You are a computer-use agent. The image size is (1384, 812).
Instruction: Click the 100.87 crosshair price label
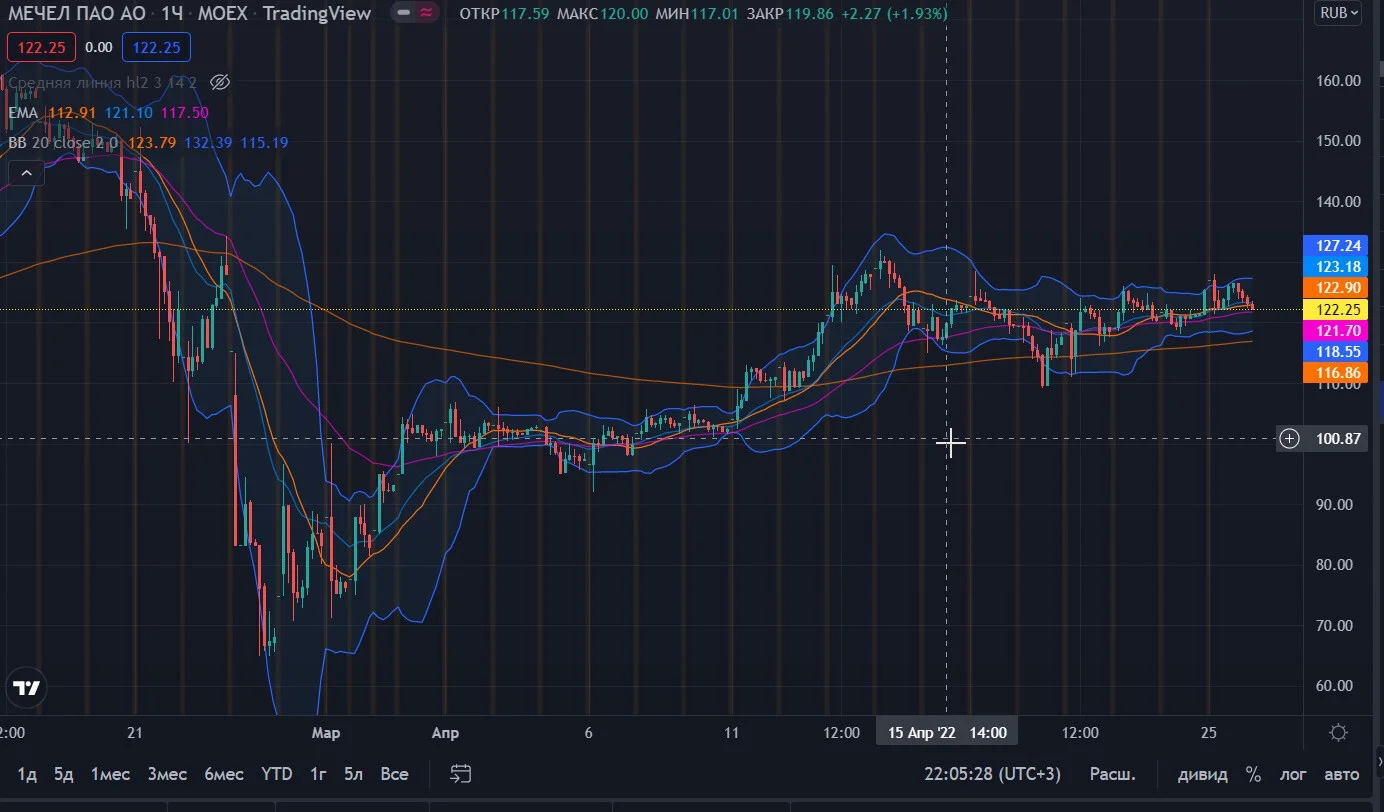click(x=1339, y=438)
